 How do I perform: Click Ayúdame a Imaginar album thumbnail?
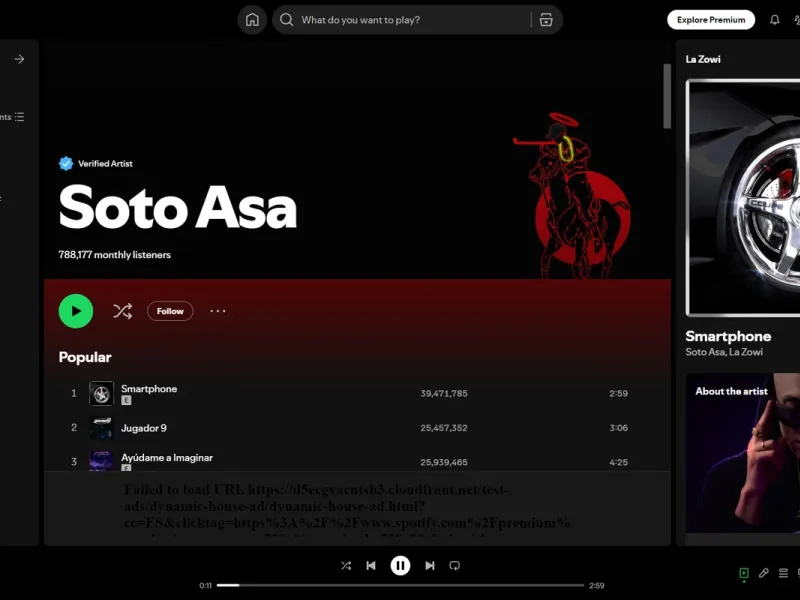(x=102, y=460)
